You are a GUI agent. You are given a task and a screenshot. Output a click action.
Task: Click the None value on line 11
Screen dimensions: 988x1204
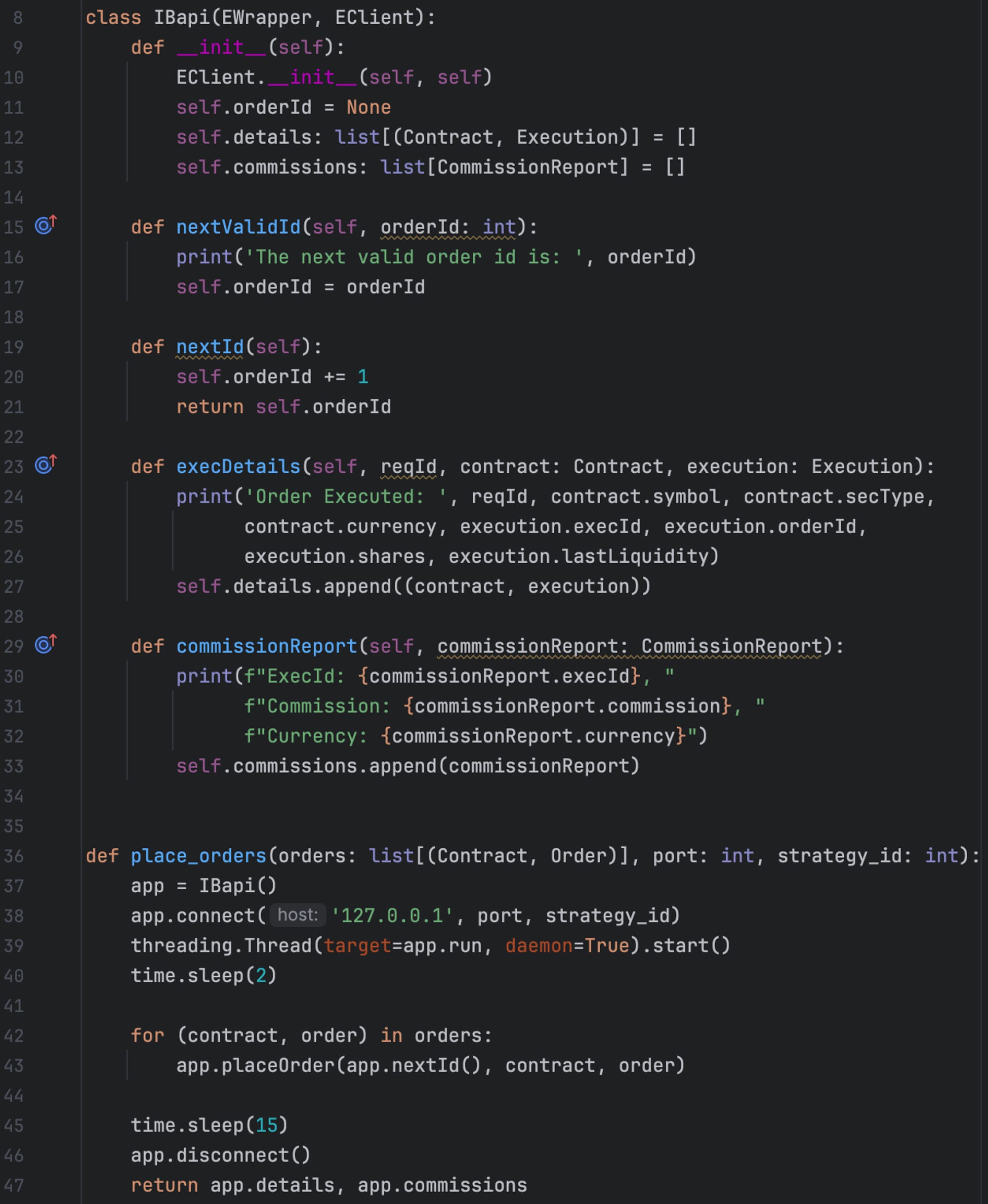(369, 107)
